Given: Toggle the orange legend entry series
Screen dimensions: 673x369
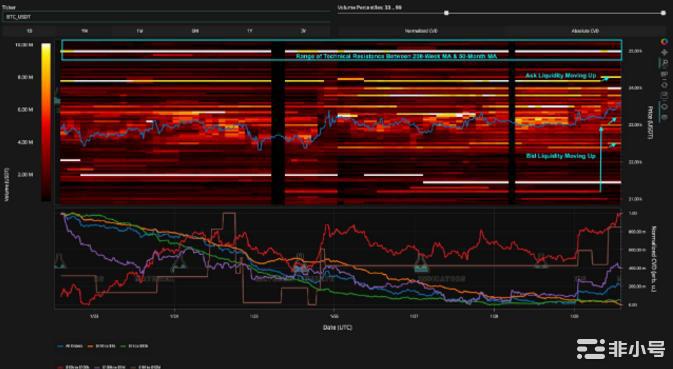Looking at the screenshot, I should [101, 346].
